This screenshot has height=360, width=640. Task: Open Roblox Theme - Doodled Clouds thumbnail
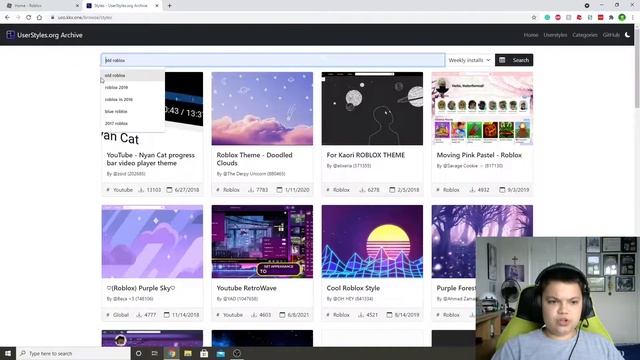[x=262, y=109]
